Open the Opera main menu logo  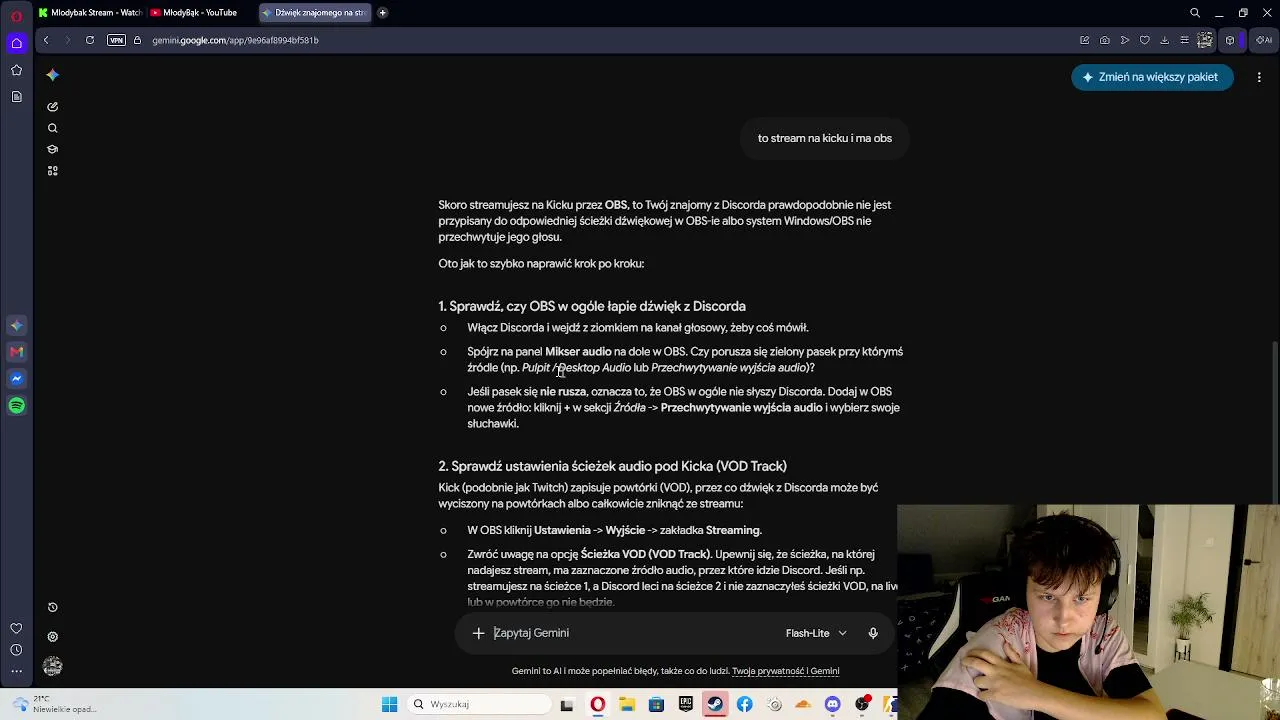16,15
